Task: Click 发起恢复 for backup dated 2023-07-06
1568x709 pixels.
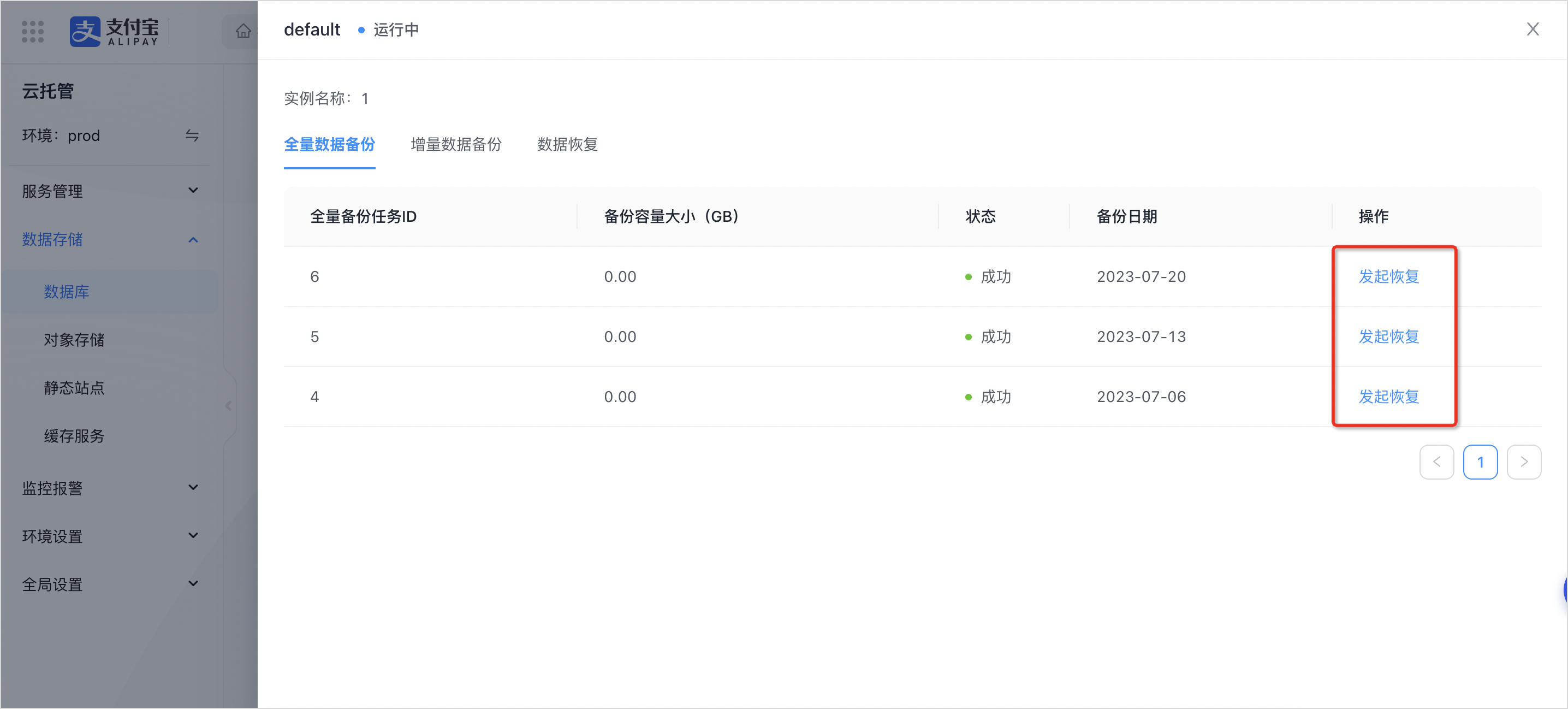Action: (x=1388, y=397)
